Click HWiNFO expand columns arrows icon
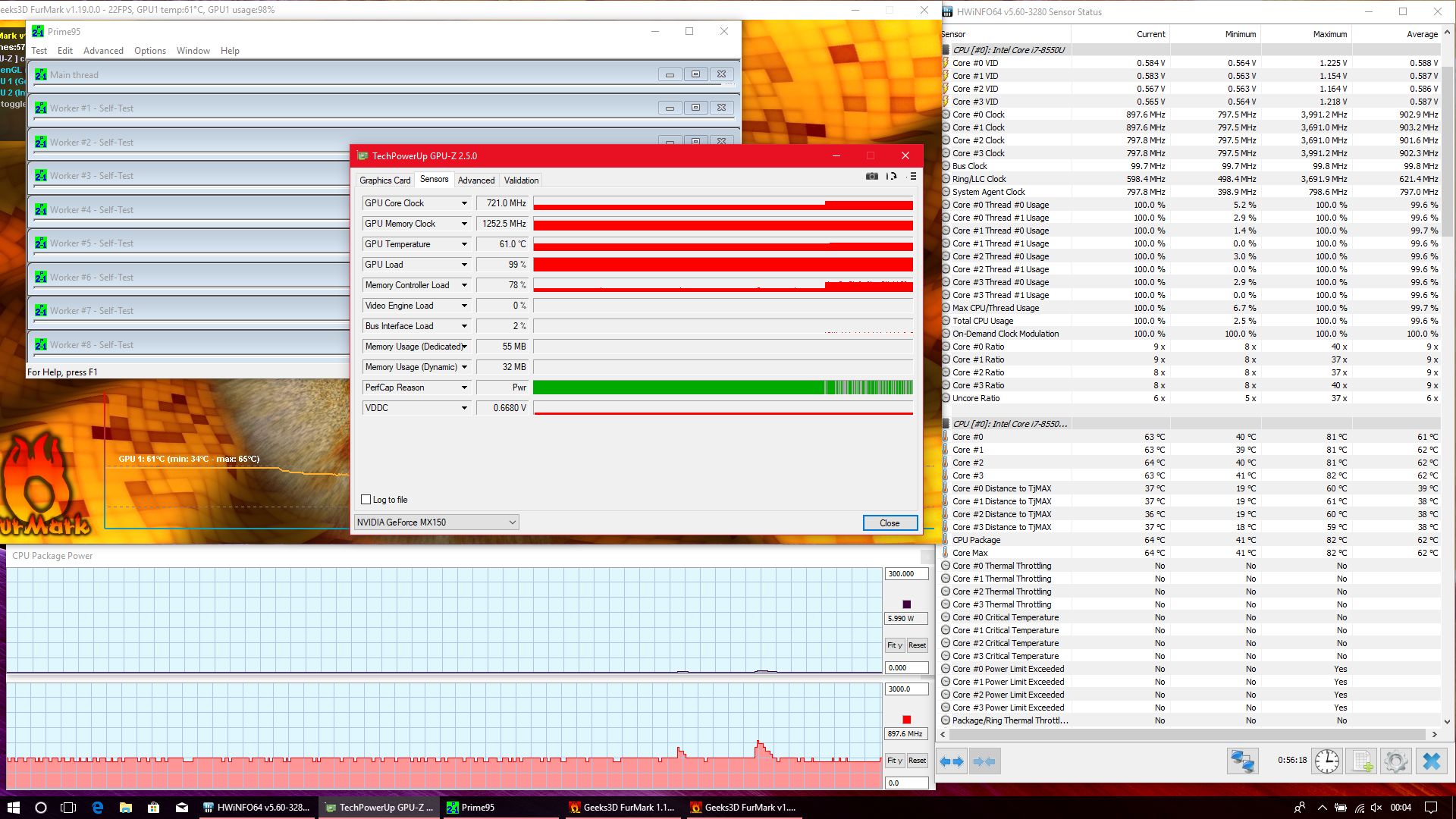Screen dimensions: 1456x819 952,761
